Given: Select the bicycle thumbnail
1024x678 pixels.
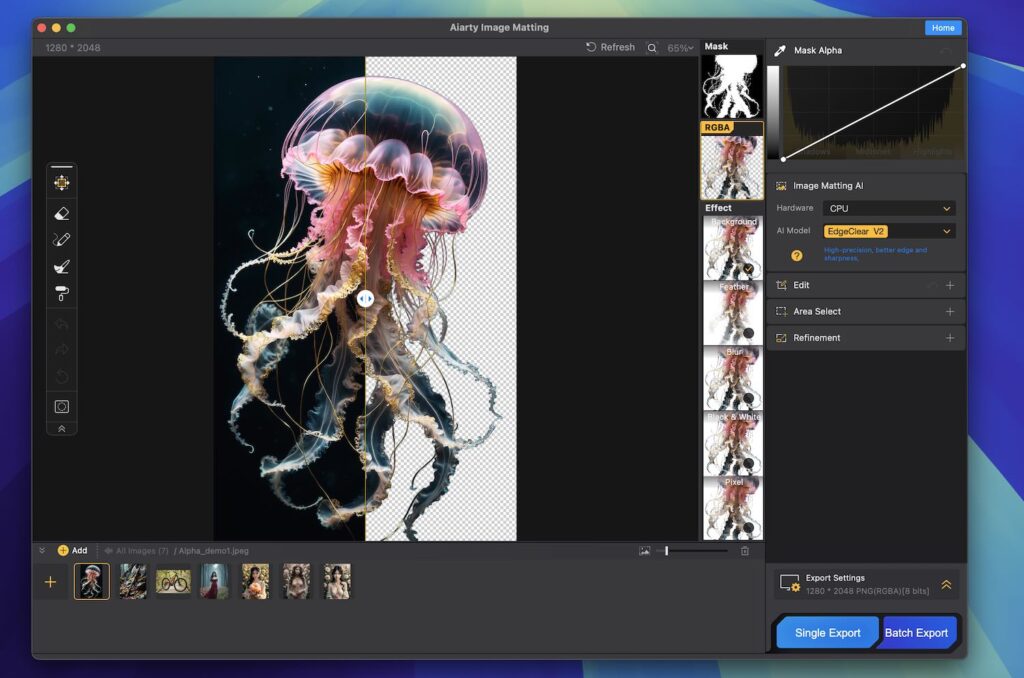Looking at the screenshot, I should pyautogui.click(x=173, y=581).
